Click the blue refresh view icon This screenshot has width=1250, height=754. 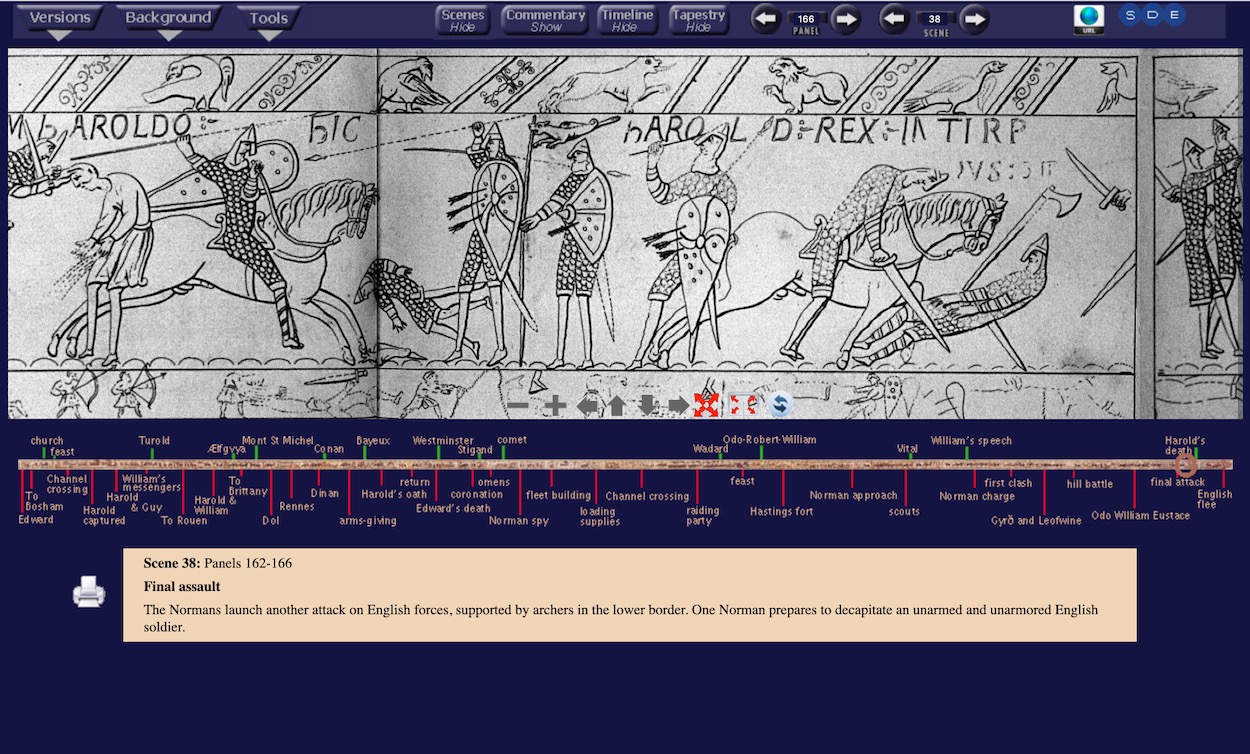point(780,405)
